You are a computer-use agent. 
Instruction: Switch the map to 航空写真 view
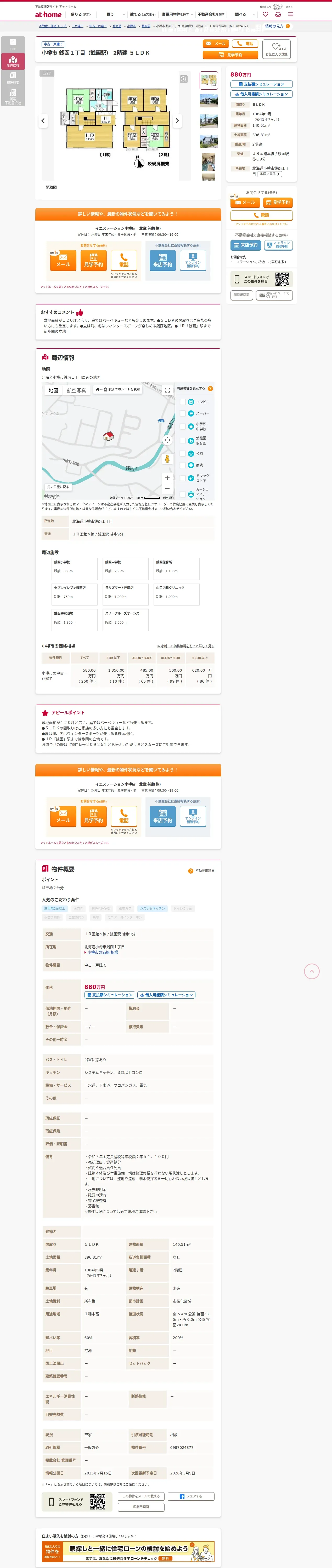[x=76, y=390]
